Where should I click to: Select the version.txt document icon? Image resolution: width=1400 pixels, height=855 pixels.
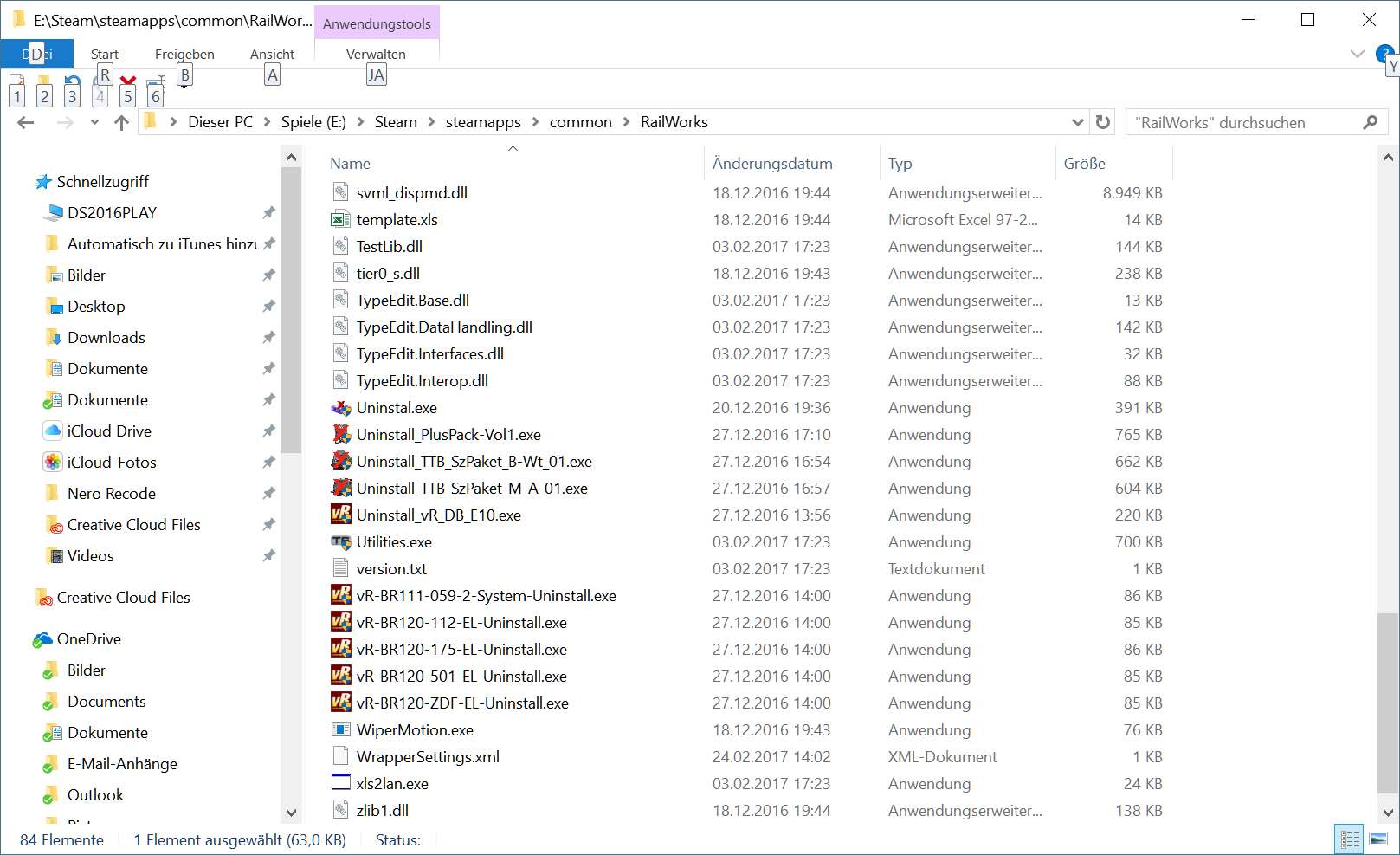[x=341, y=568]
